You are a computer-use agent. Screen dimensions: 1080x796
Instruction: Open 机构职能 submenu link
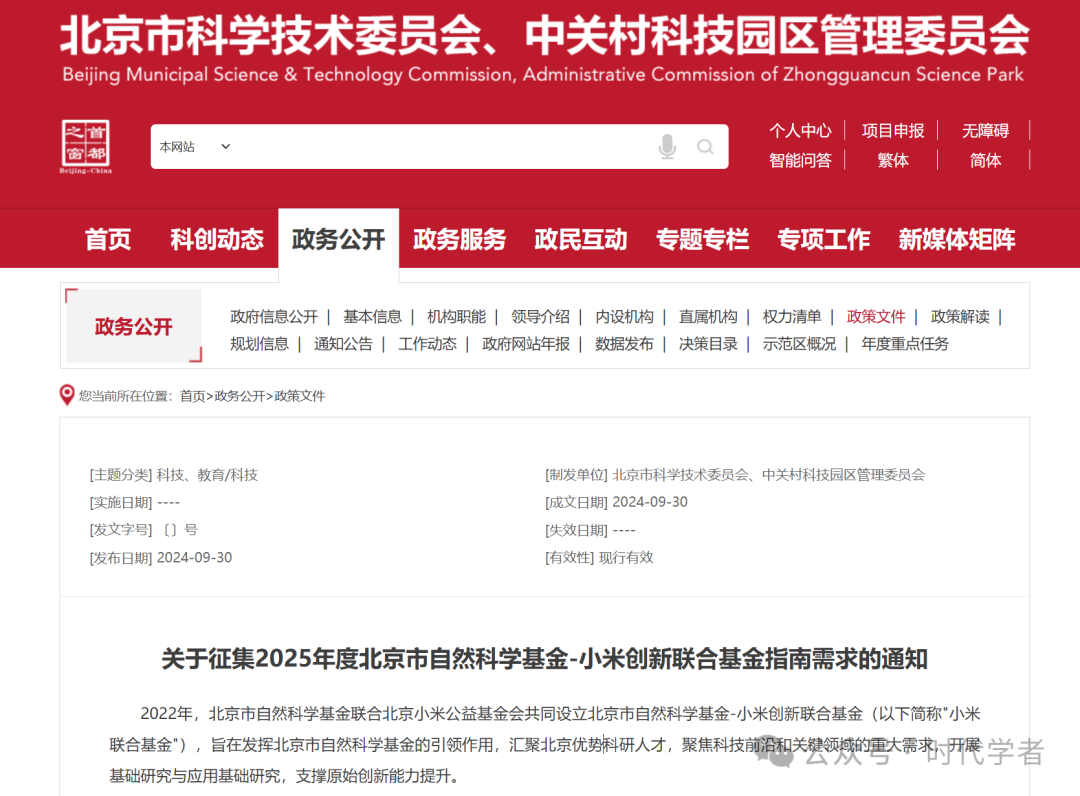456,317
